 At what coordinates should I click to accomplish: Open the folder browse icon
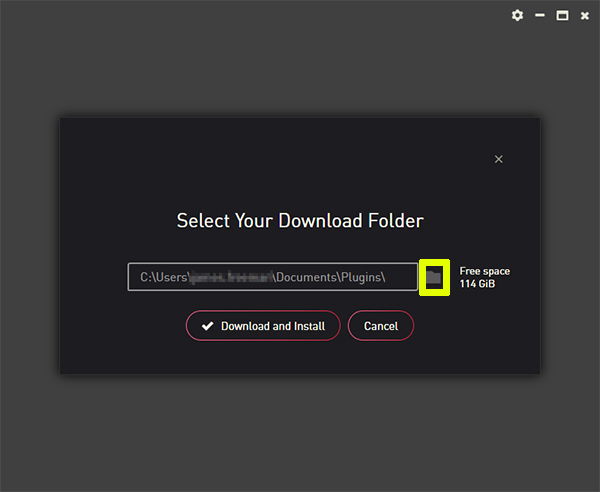pos(434,277)
